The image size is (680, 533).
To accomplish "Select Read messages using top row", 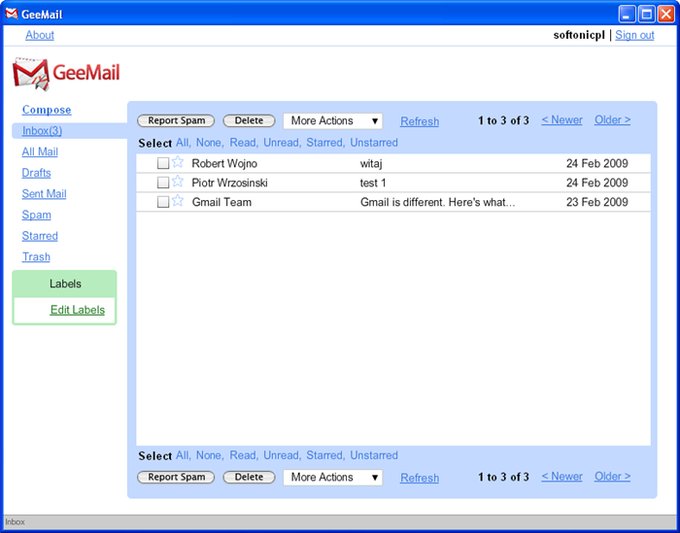I will click(244, 143).
